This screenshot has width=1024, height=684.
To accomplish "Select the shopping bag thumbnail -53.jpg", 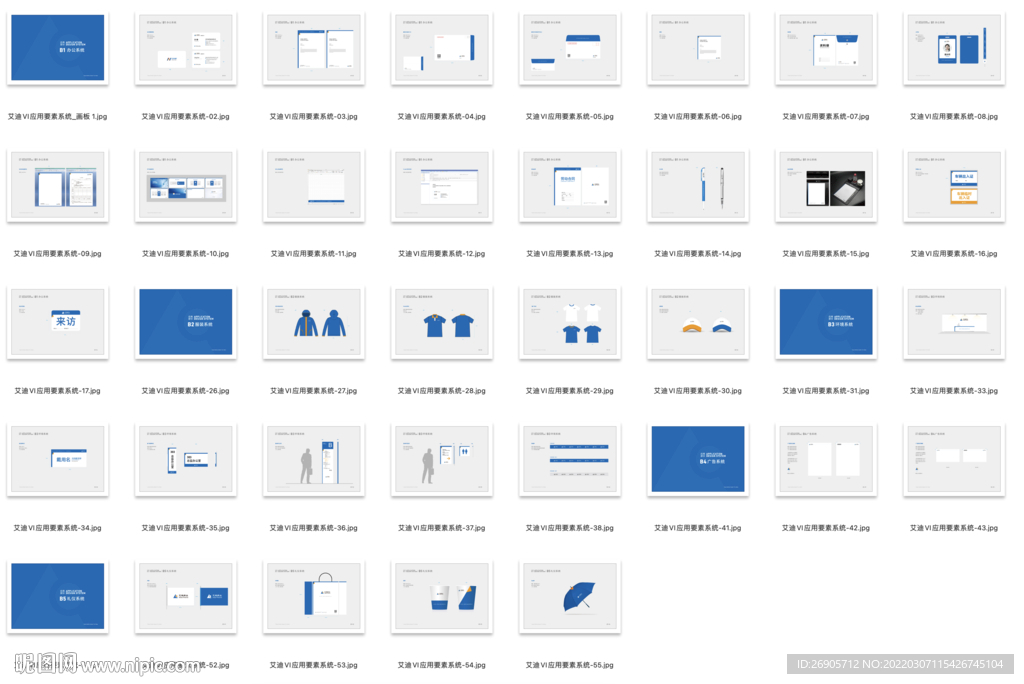I will click(313, 596).
